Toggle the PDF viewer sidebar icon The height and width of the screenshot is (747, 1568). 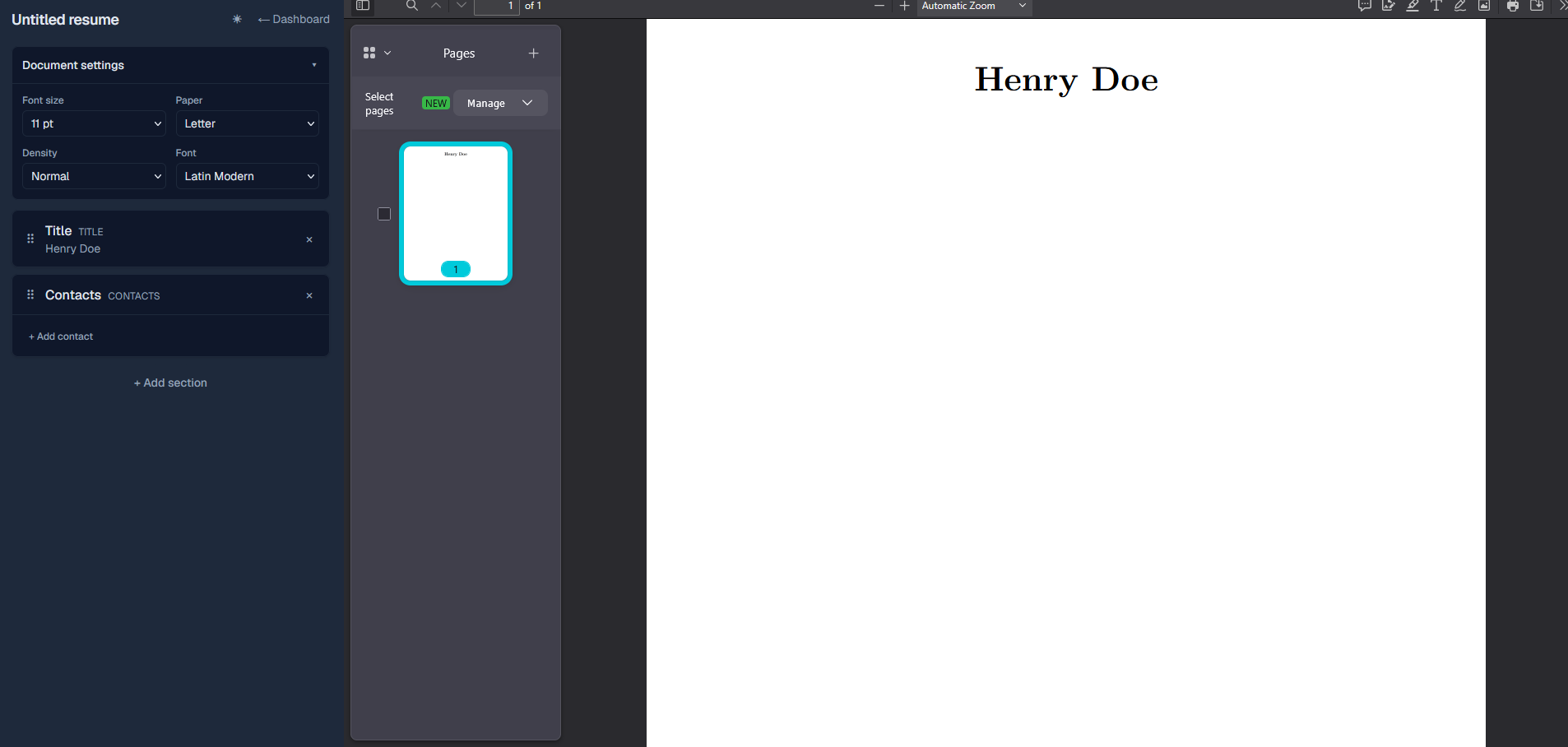[x=363, y=6]
